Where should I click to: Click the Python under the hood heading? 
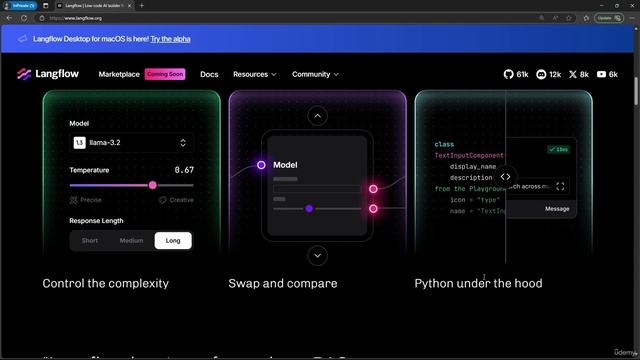[478, 283]
